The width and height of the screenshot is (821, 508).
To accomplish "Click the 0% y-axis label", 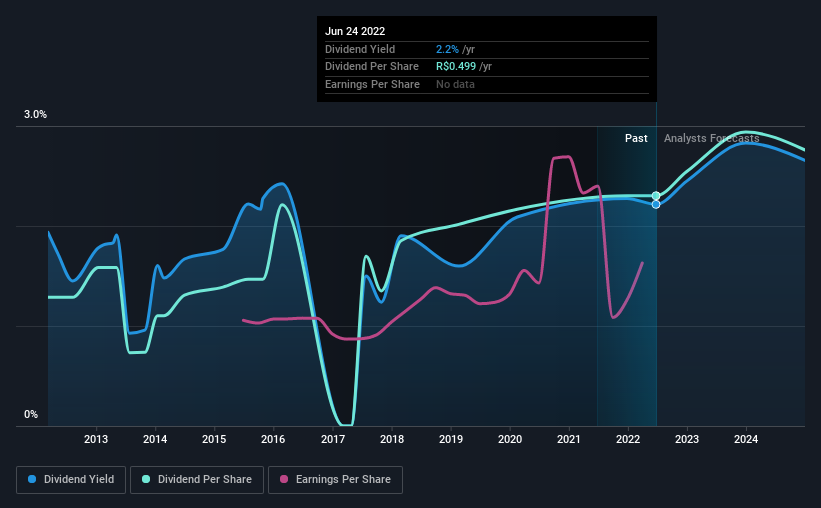I will (31, 414).
